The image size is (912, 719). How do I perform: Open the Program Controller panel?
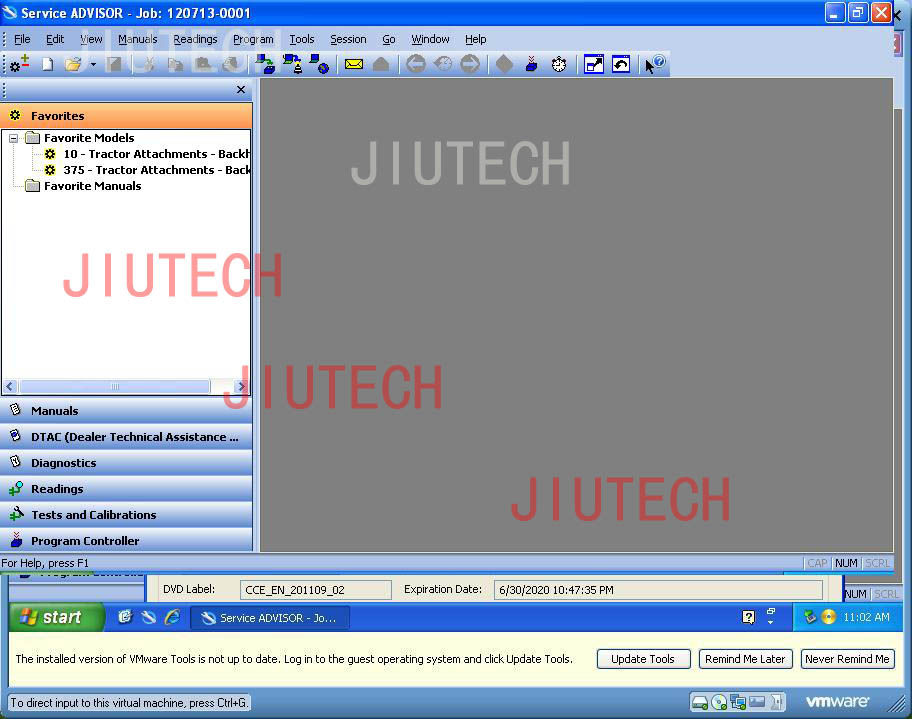pos(126,541)
